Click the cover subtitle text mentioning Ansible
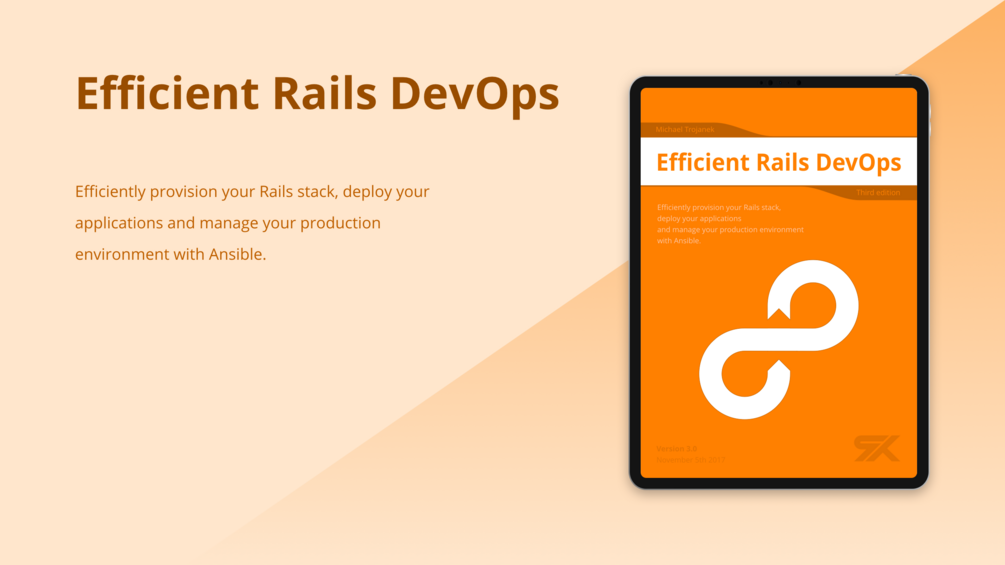The height and width of the screenshot is (565, 1005). point(730,224)
